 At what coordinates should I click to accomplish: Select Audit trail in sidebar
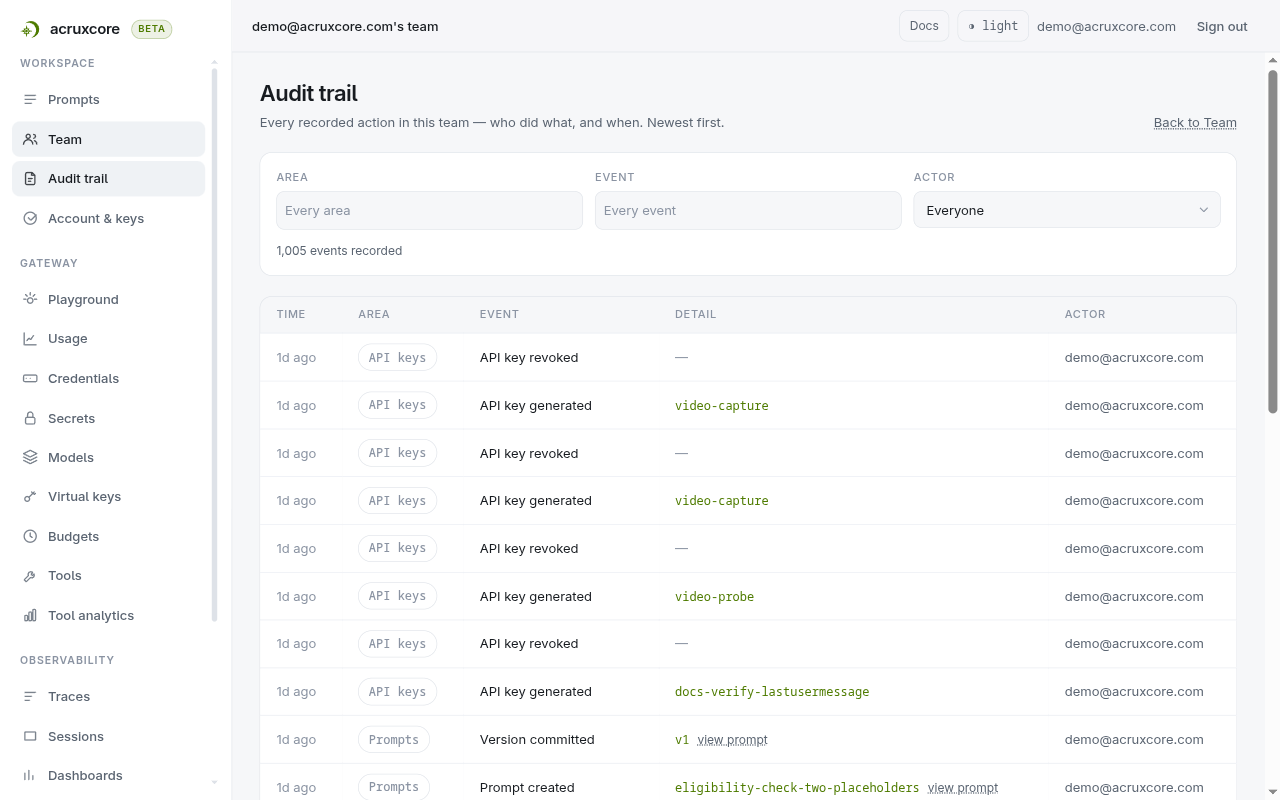click(x=108, y=179)
